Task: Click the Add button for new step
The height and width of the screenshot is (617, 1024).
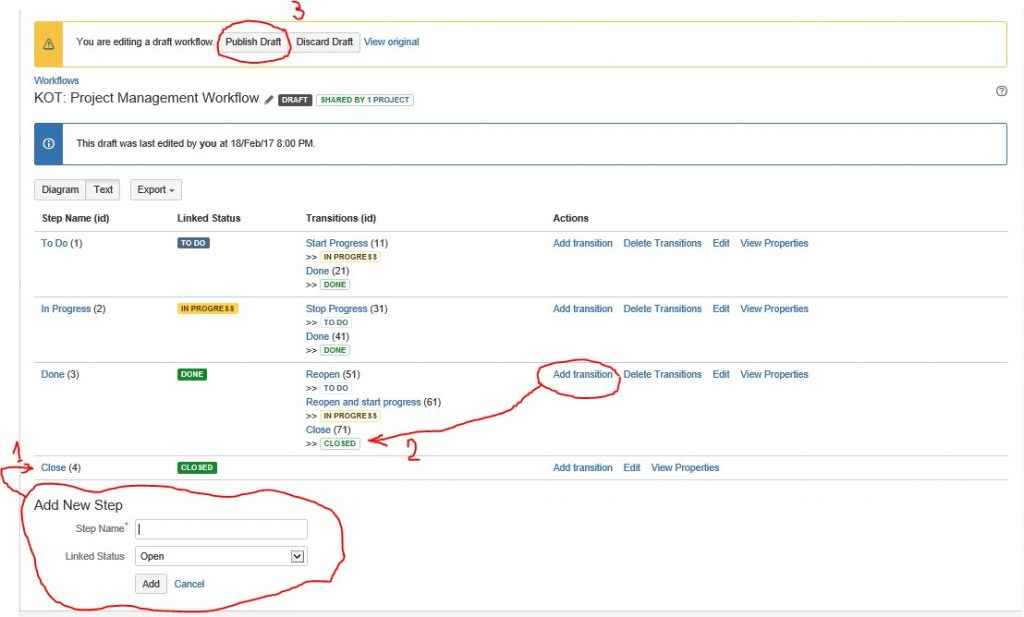Action: pos(151,584)
